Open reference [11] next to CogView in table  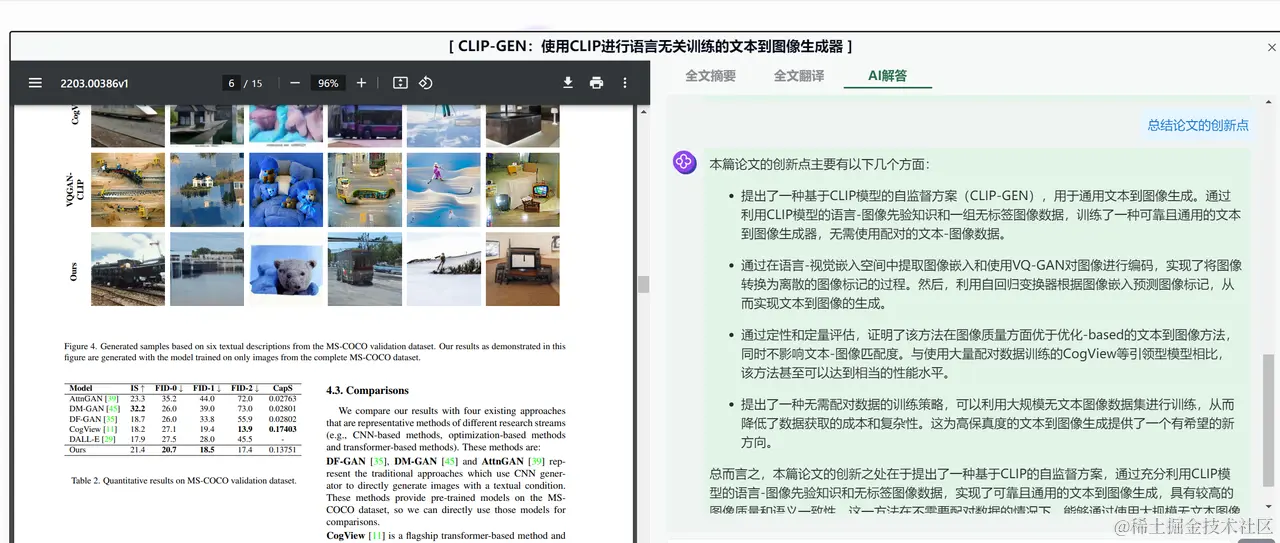[x=110, y=428]
